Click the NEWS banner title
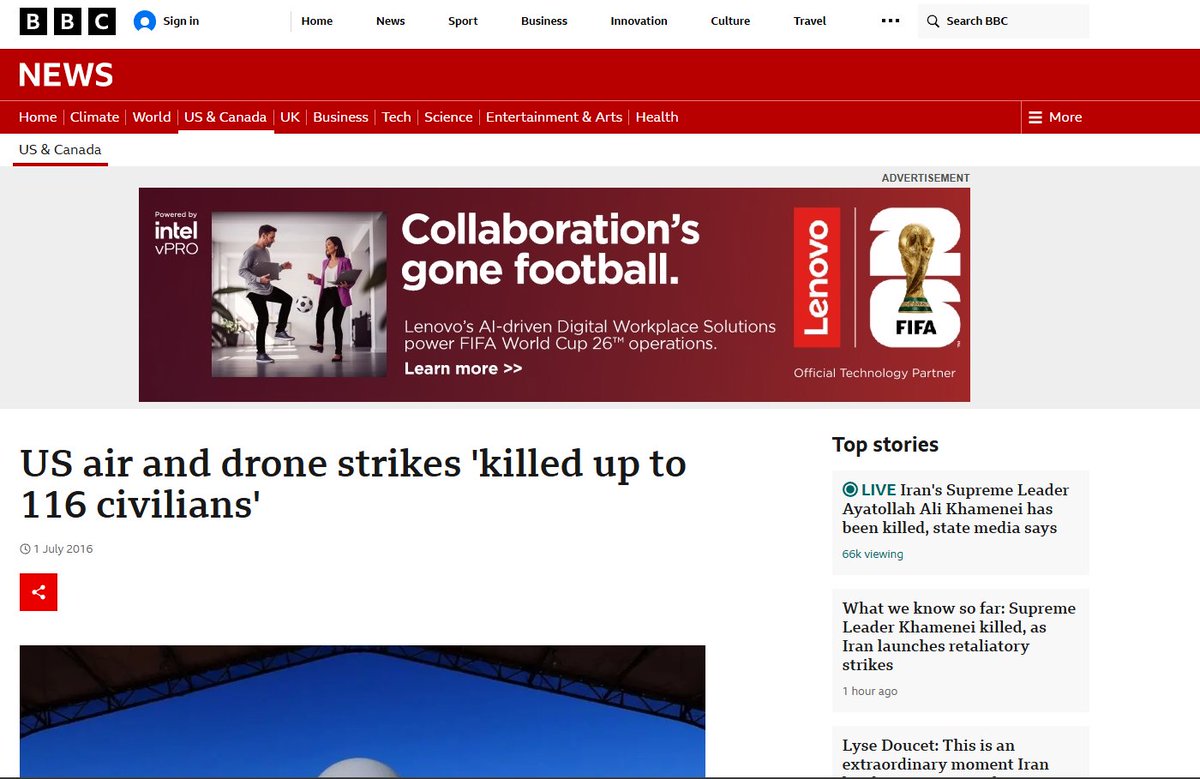Viewport: 1200px width, 779px height. 66,75
